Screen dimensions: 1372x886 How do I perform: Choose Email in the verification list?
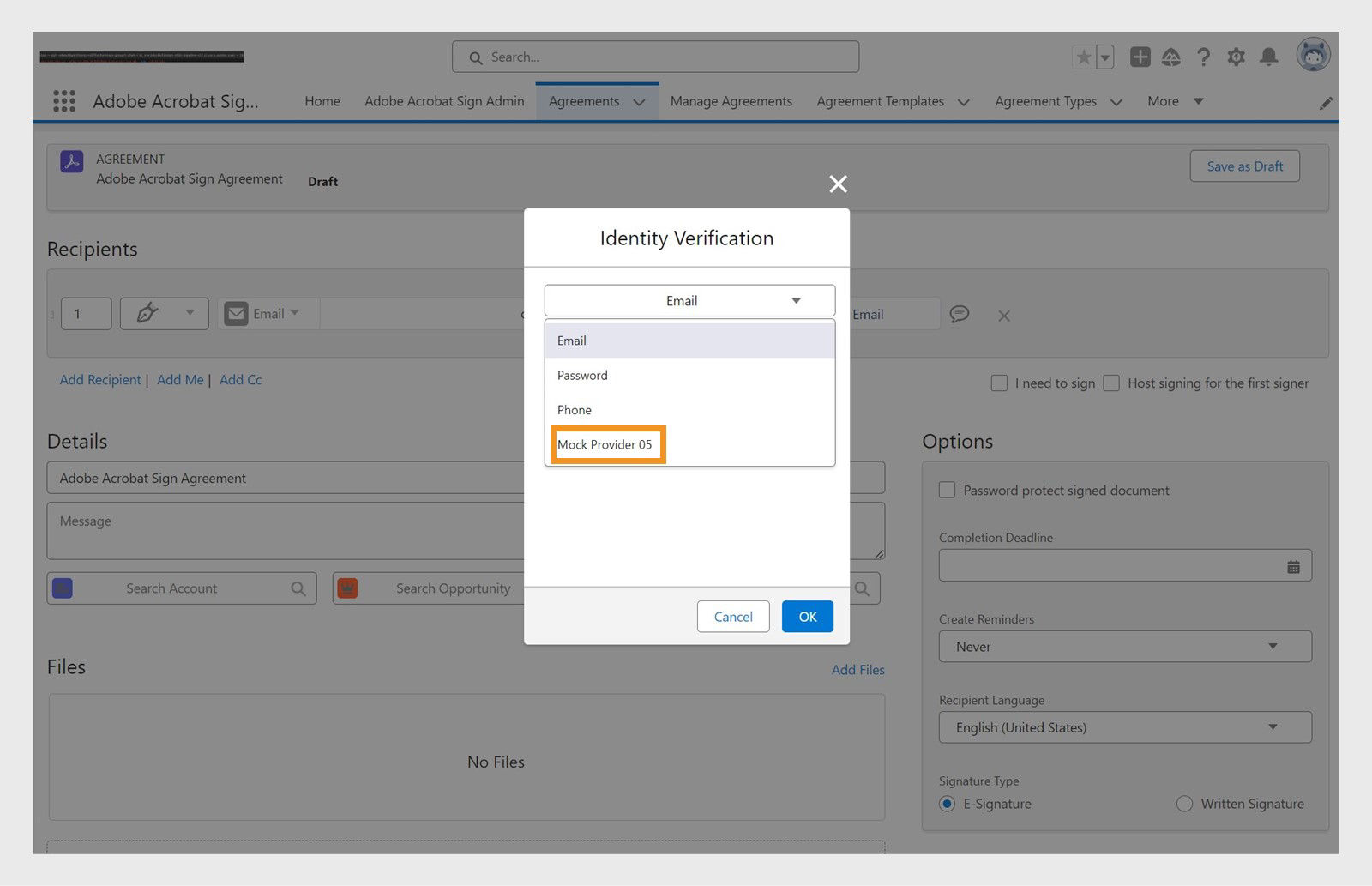point(689,341)
